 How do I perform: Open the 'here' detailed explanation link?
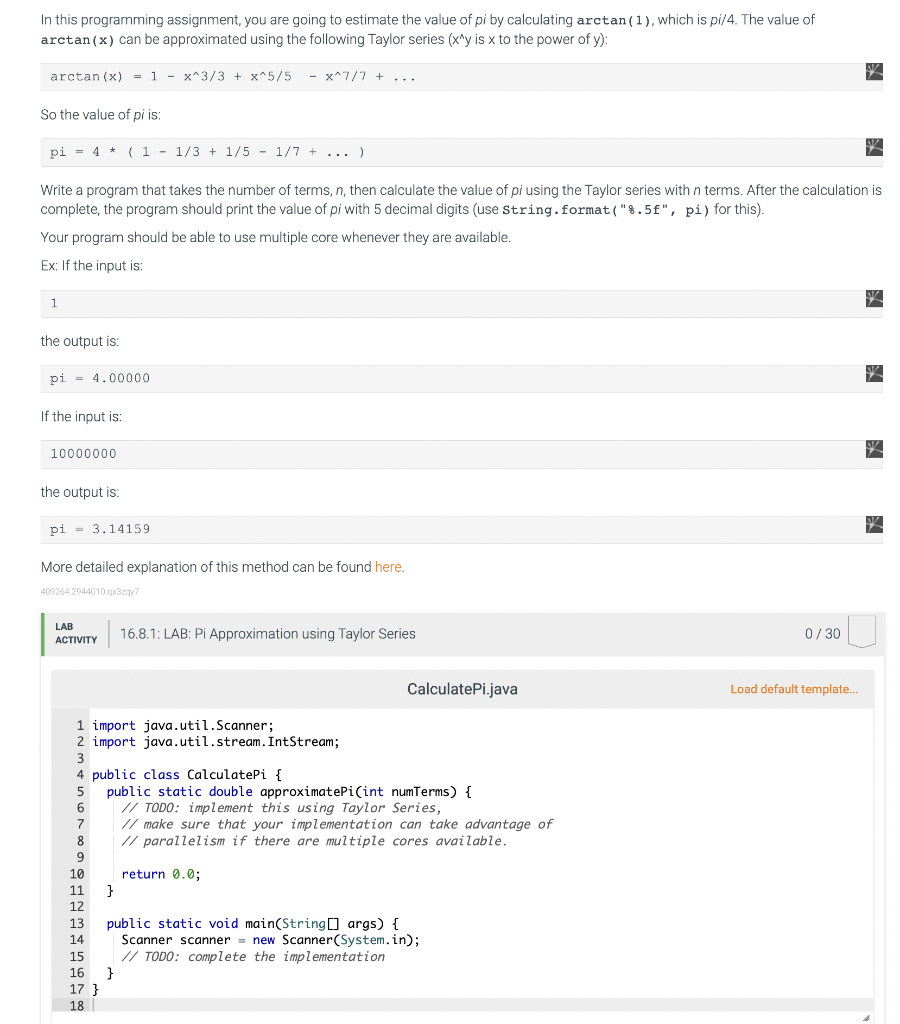click(388, 567)
